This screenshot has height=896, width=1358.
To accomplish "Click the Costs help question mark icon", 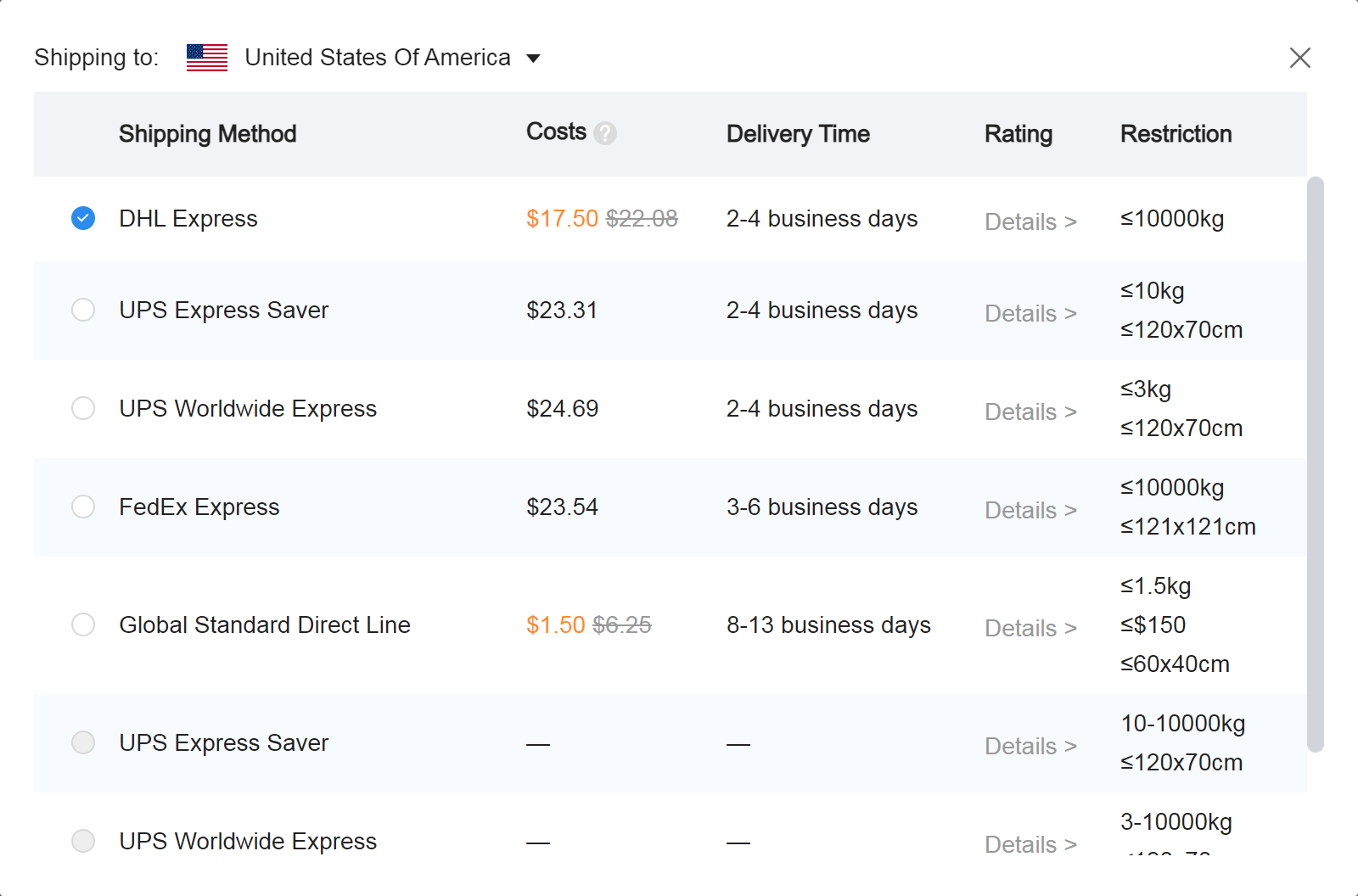I will coord(605,133).
